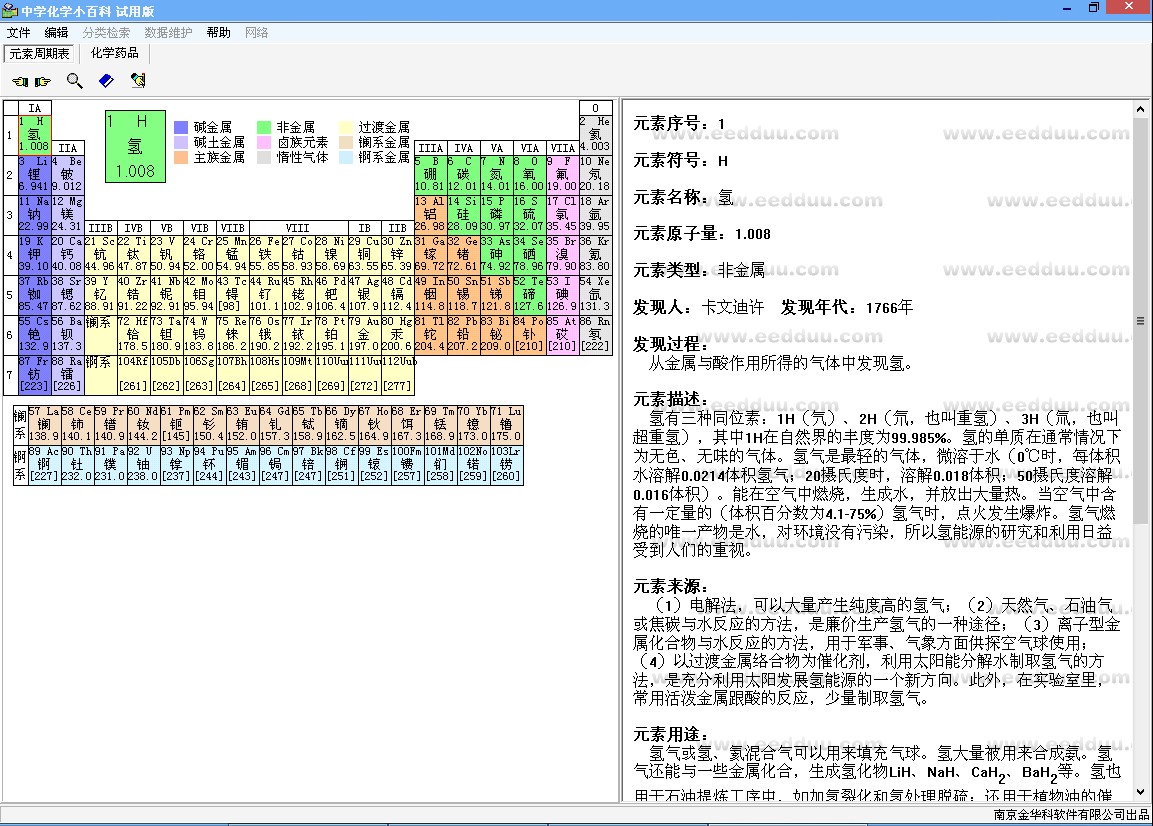Click the greyed 数据维护 menu
This screenshot has height=826, width=1153.
tap(168, 32)
